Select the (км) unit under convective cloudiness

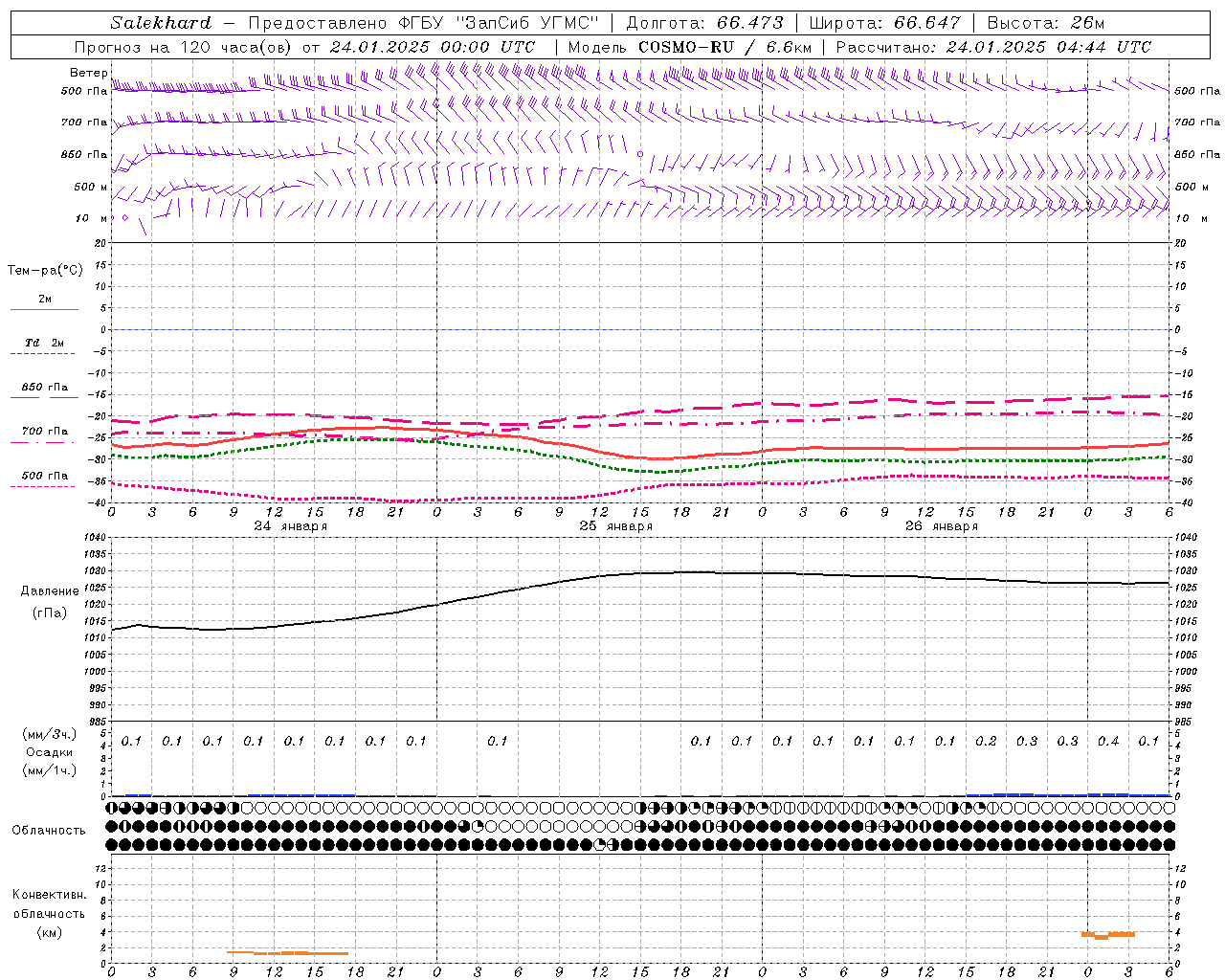[50, 933]
